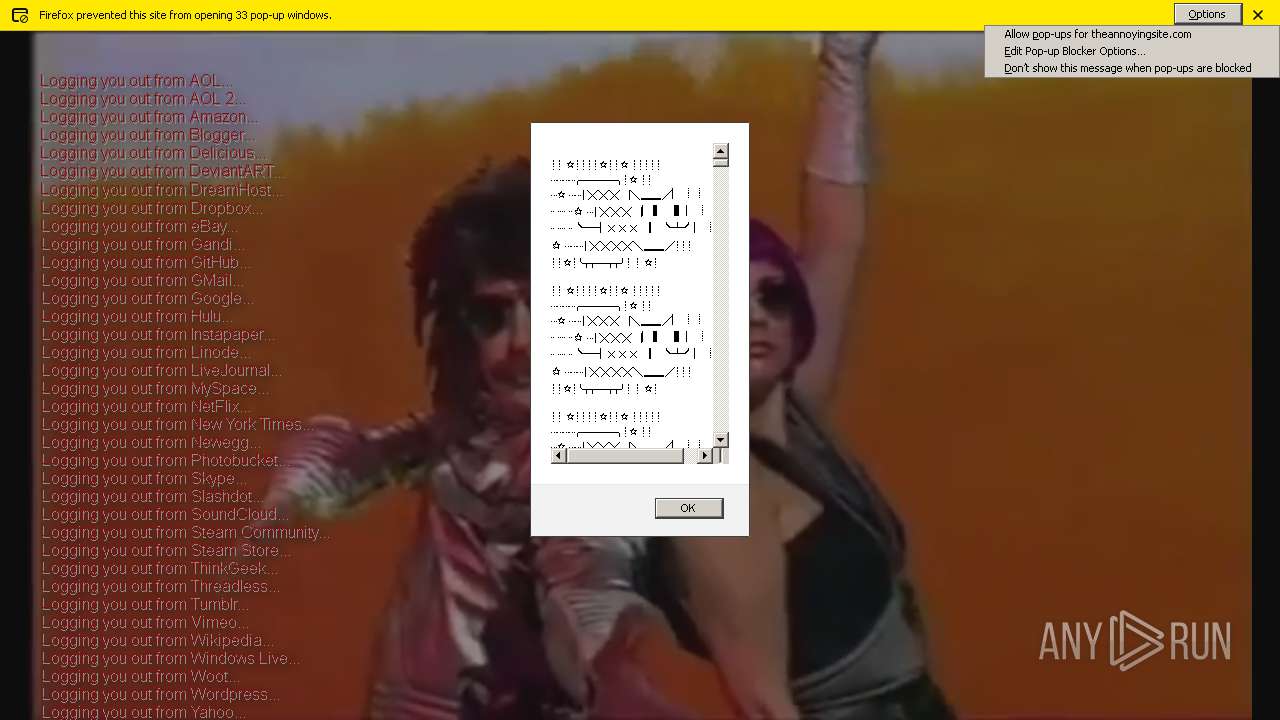Click the horizontal scrollbar thumb in dialog
The image size is (1280, 720).
pyautogui.click(x=625, y=456)
